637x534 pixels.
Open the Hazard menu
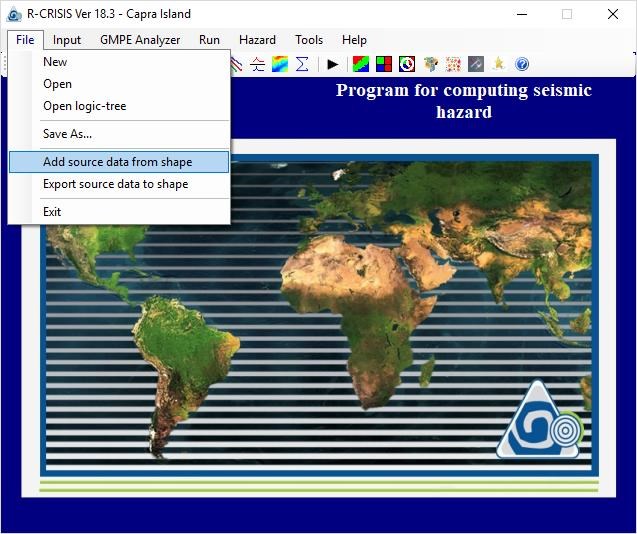[x=257, y=40]
